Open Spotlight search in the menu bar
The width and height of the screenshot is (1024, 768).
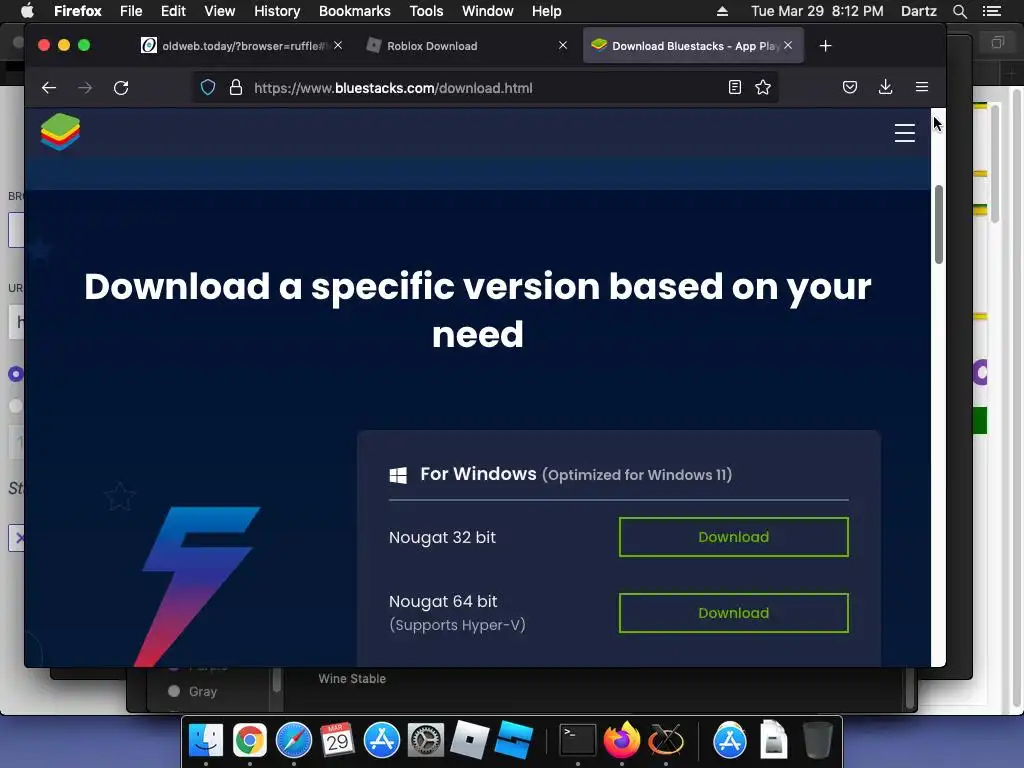[x=959, y=11]
